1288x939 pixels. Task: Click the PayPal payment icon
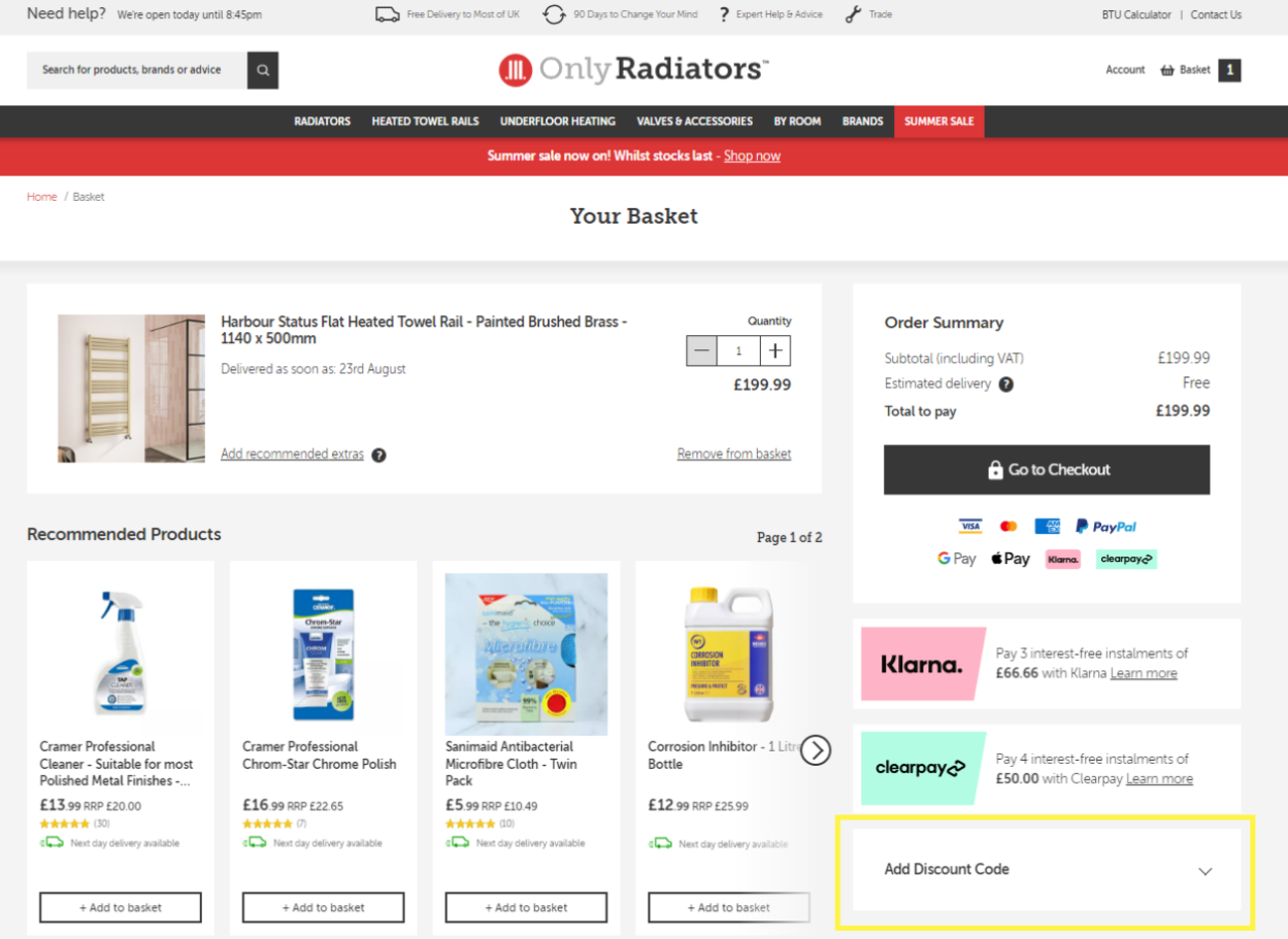(x=1105, y=526)
